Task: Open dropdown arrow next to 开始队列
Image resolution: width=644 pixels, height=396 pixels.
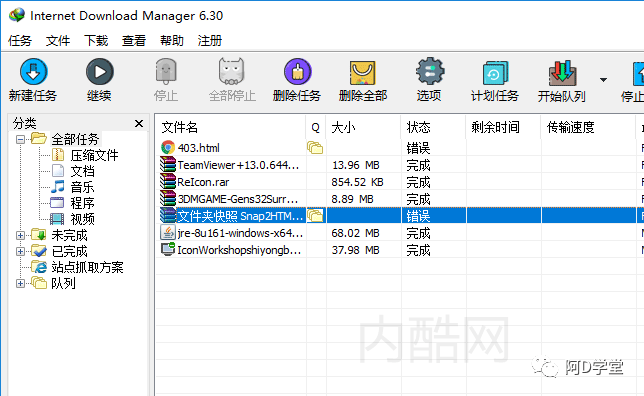Action: pyautogui.click(x=603, y=80)
